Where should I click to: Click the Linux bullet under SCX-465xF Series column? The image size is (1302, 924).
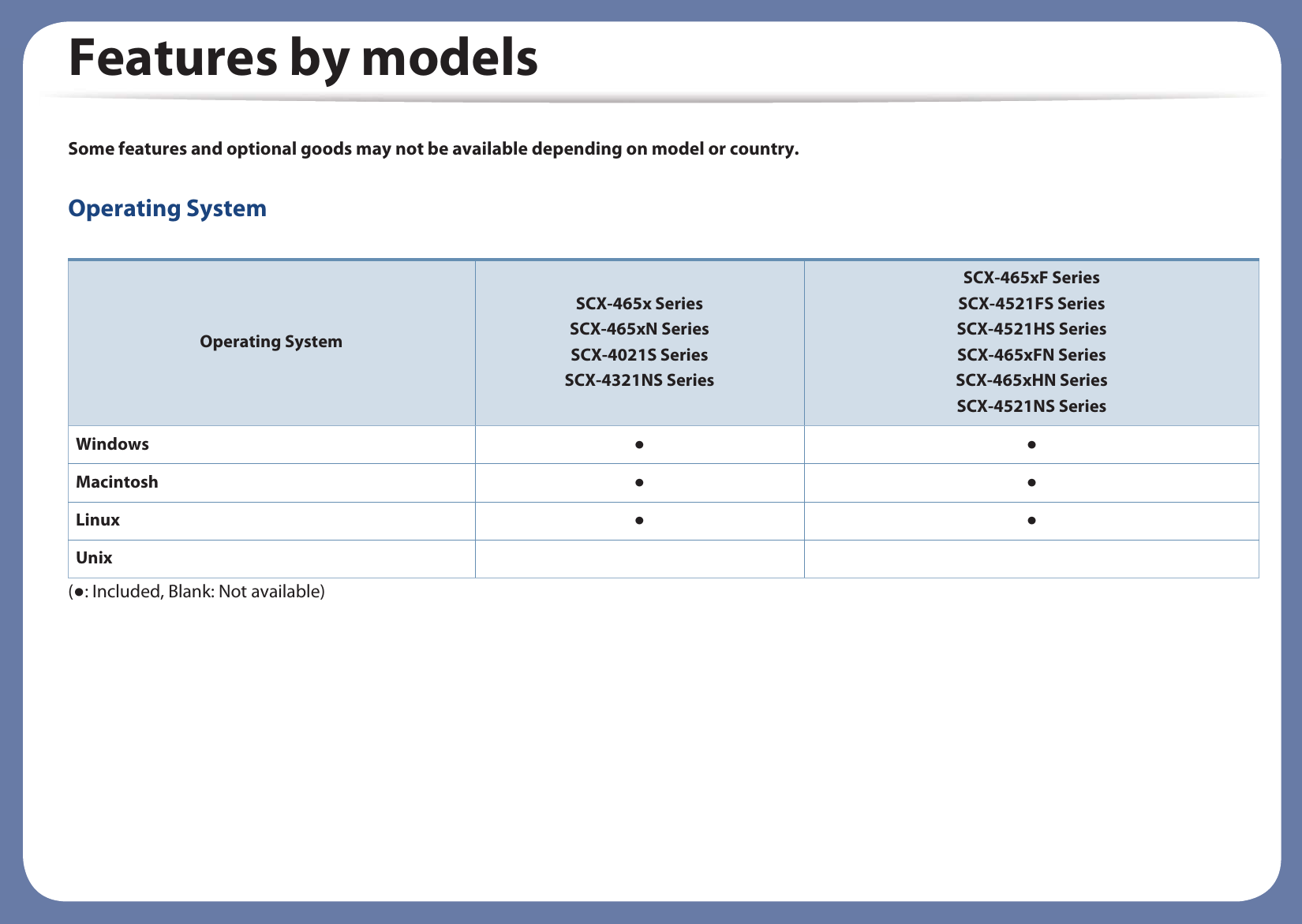tap(1031, 521)
